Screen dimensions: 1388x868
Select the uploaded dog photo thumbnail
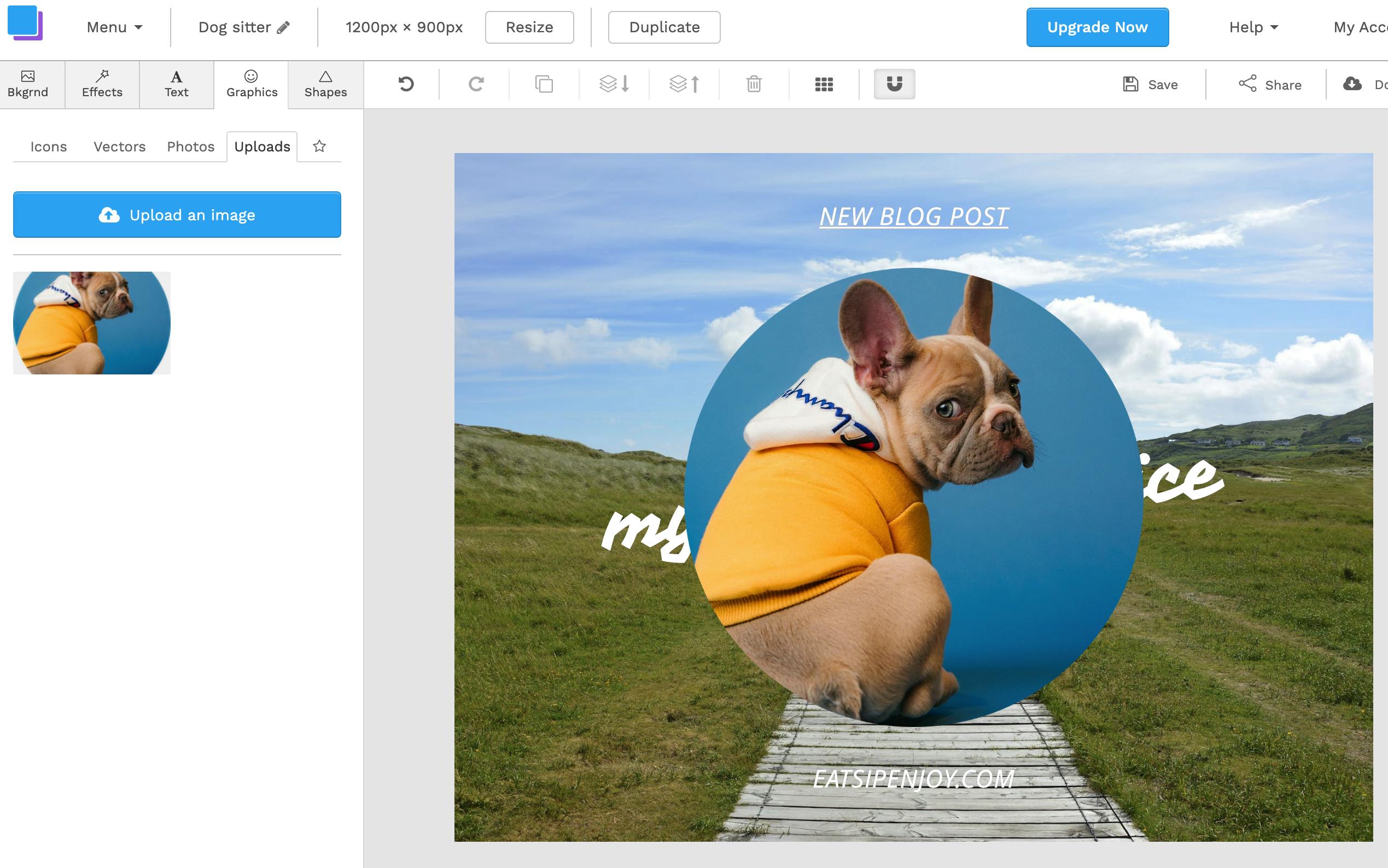(x=92, y=322)
